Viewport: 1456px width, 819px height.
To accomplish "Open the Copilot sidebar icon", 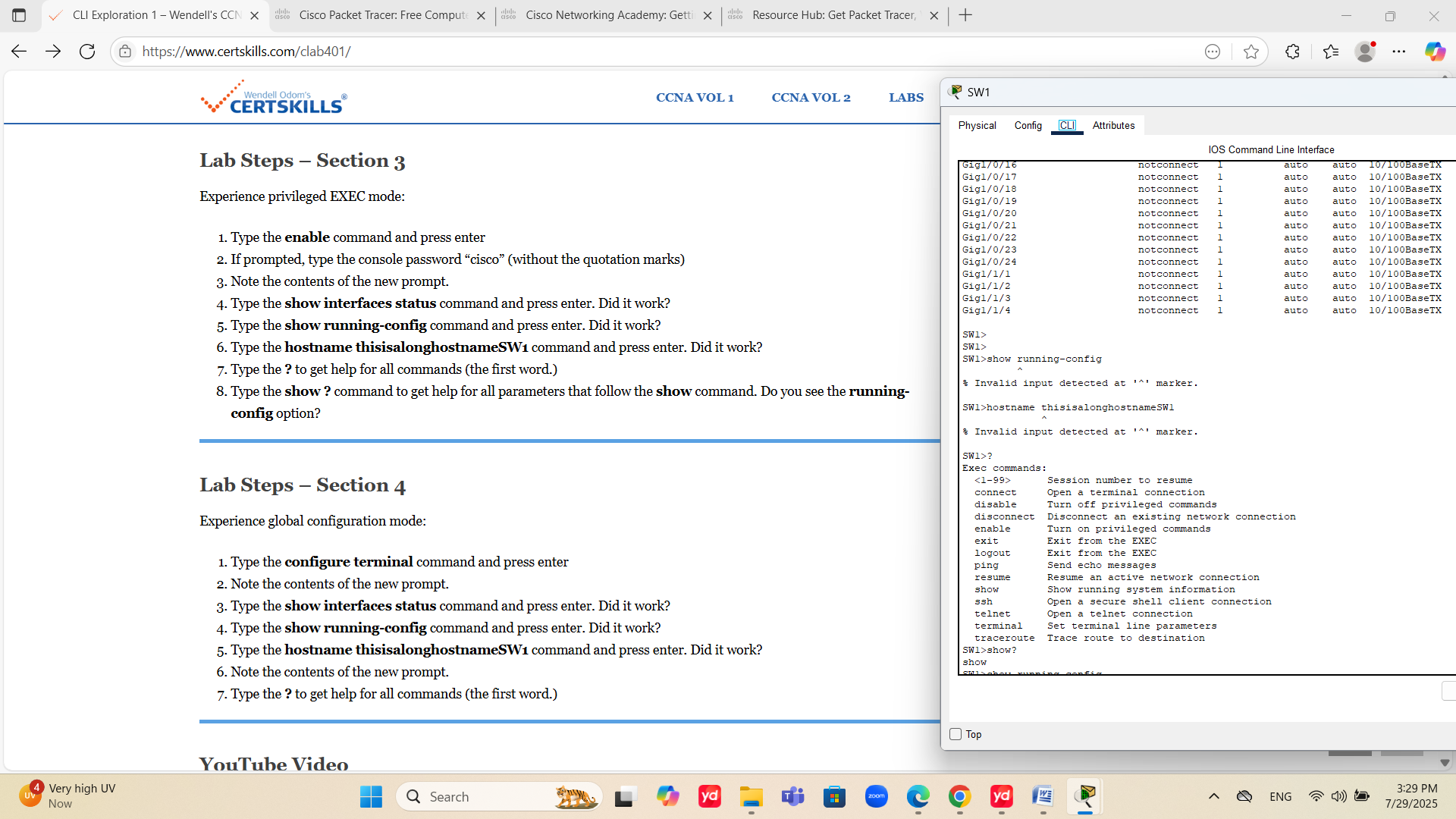I will 1434,52.
